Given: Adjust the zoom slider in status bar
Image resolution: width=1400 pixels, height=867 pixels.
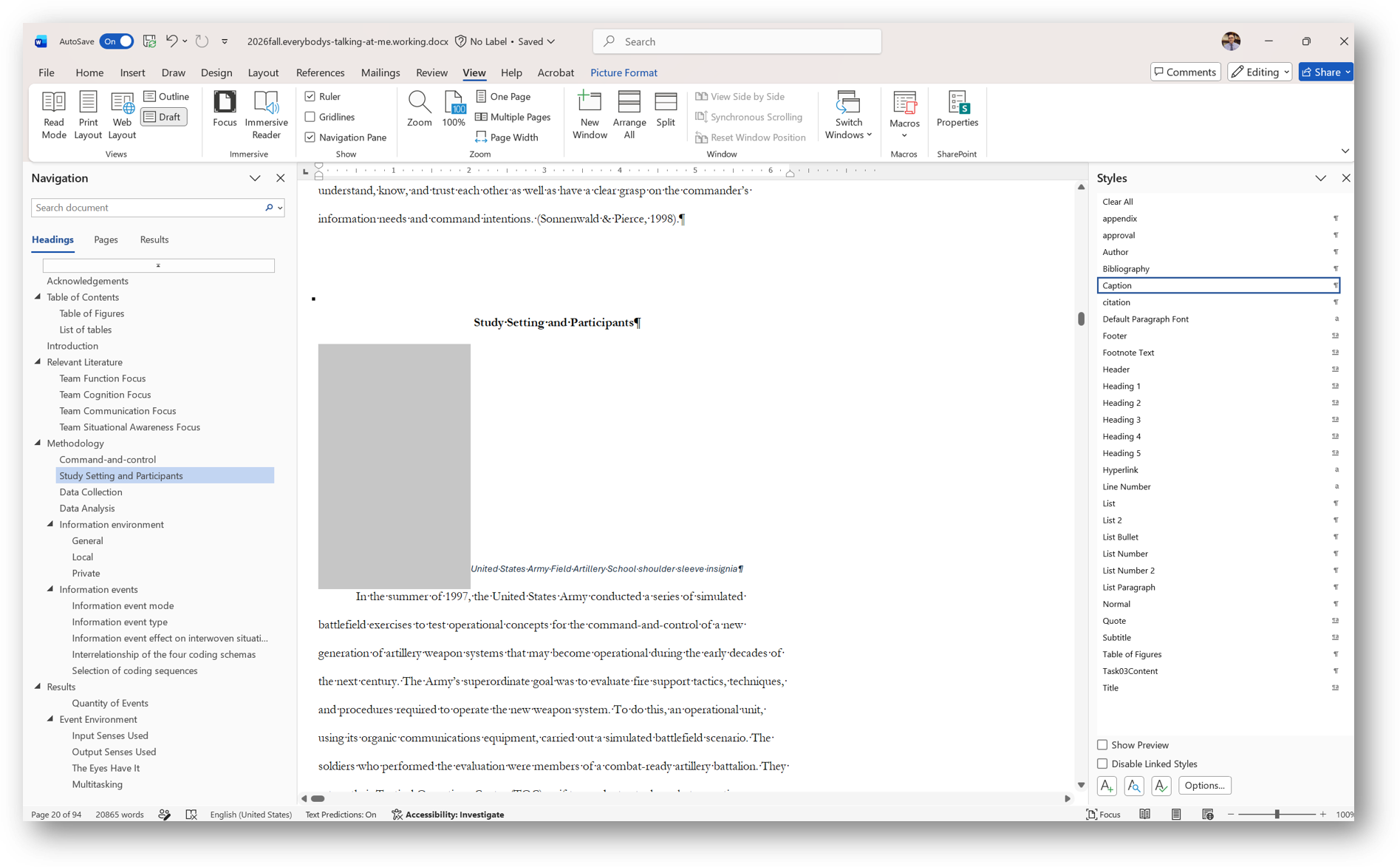Looking at the screenshot, I should (x=1277, y=815).
